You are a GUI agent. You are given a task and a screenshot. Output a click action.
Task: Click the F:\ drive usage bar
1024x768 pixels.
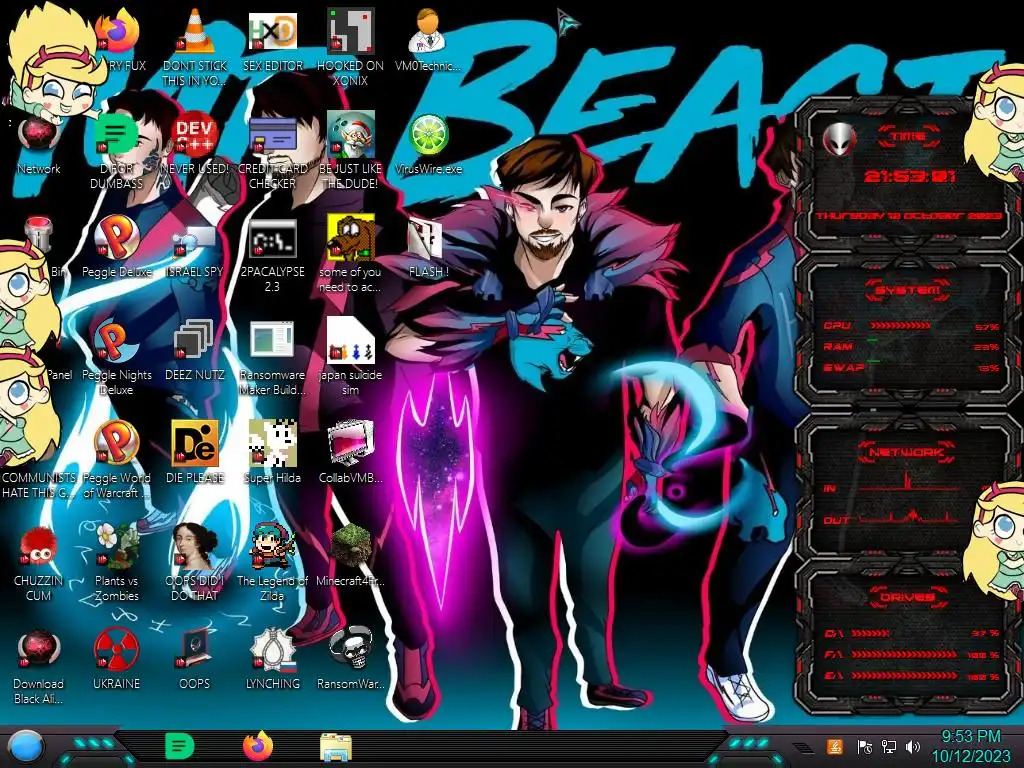click(904, 654)
